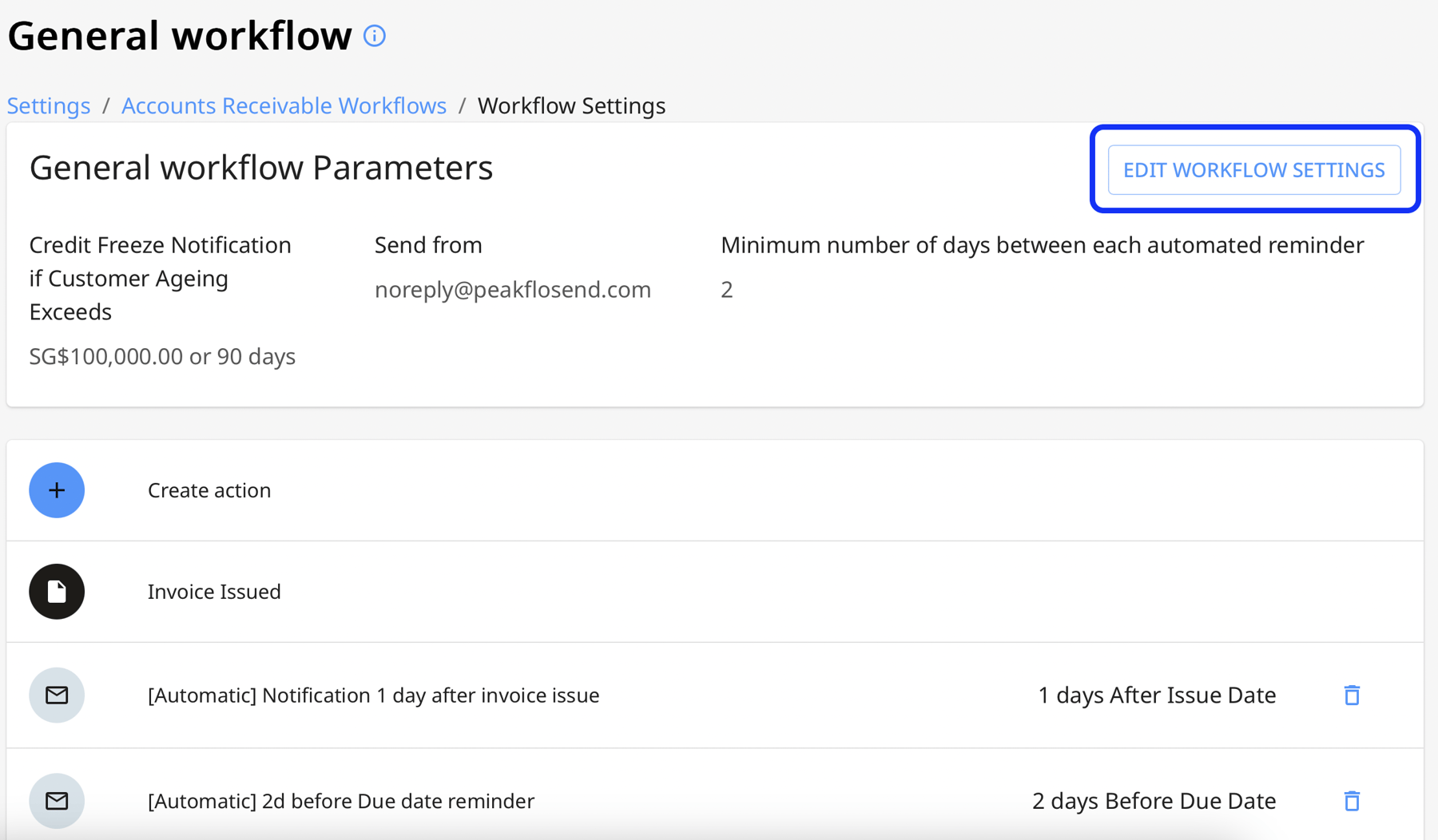1438x840 pixels.
Task: Click the noreply@peakflosend.com sender address
Action: (513, 289)
